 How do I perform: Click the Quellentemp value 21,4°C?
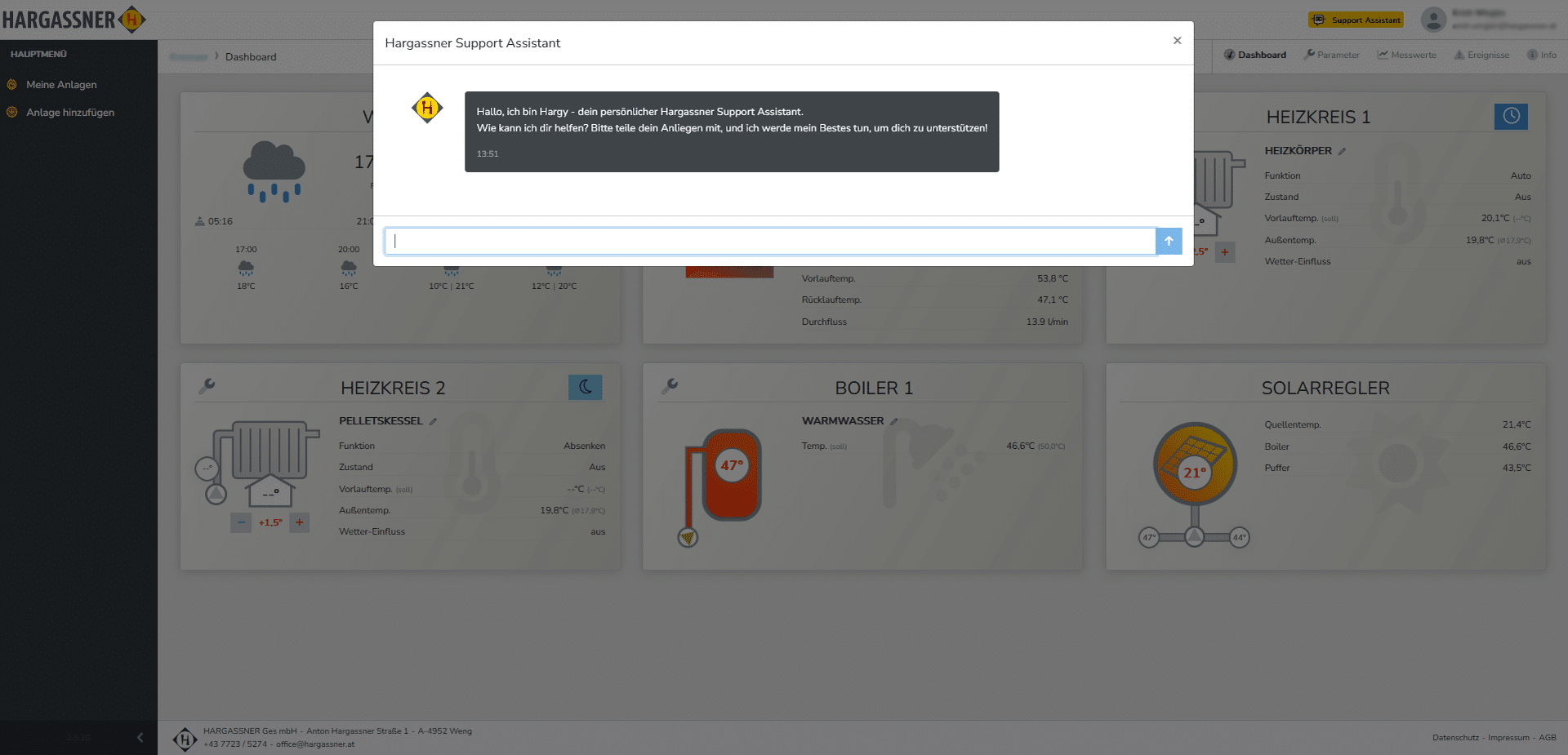tap(1517, 424)
